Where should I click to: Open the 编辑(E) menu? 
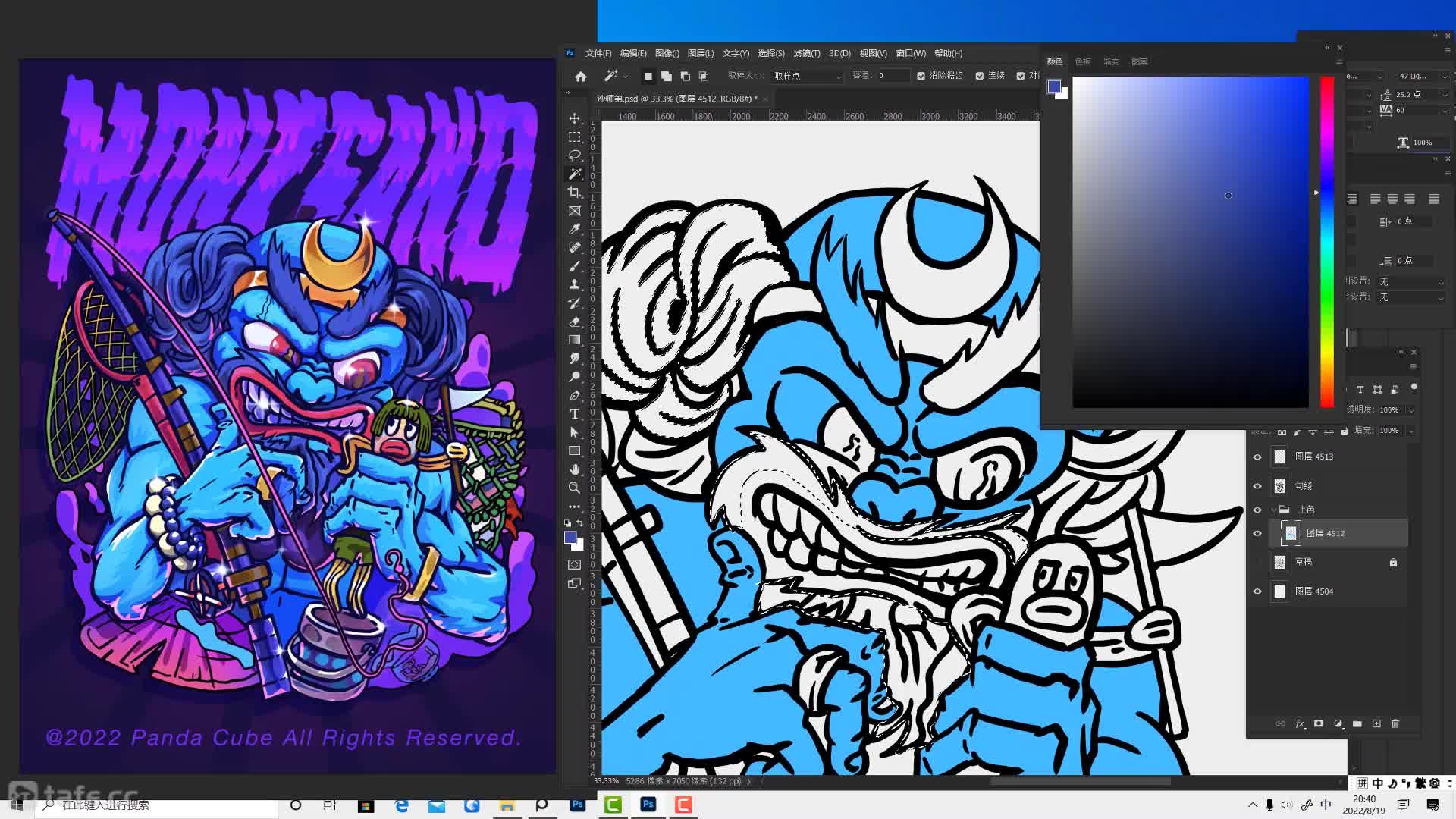tap(633, 53)
